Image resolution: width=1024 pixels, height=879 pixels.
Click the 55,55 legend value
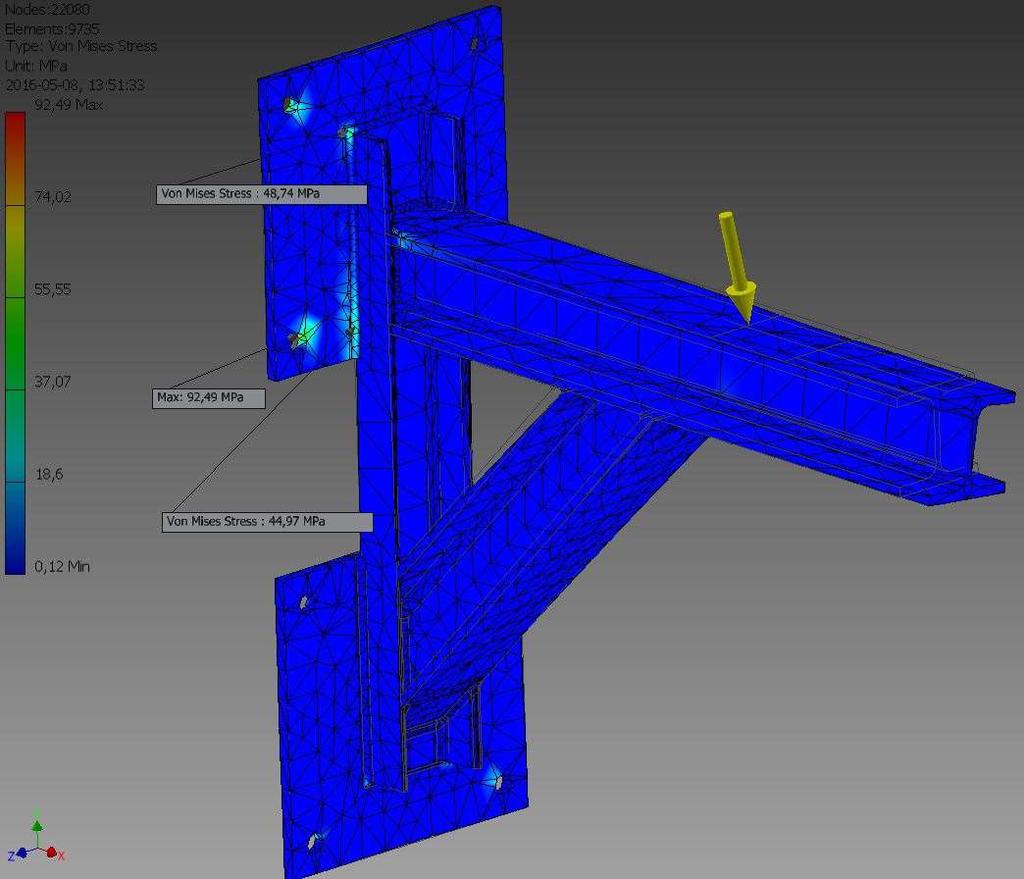[52, 289]
